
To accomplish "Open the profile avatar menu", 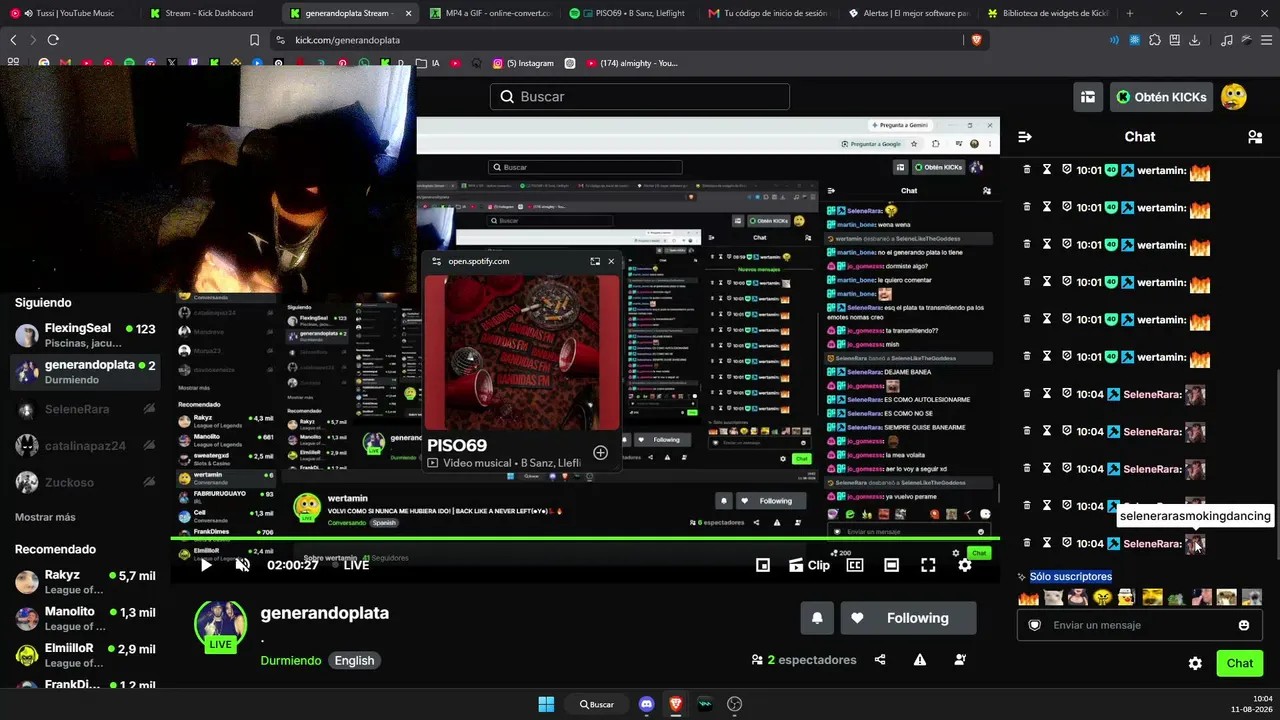I will tap(1234, 97).
